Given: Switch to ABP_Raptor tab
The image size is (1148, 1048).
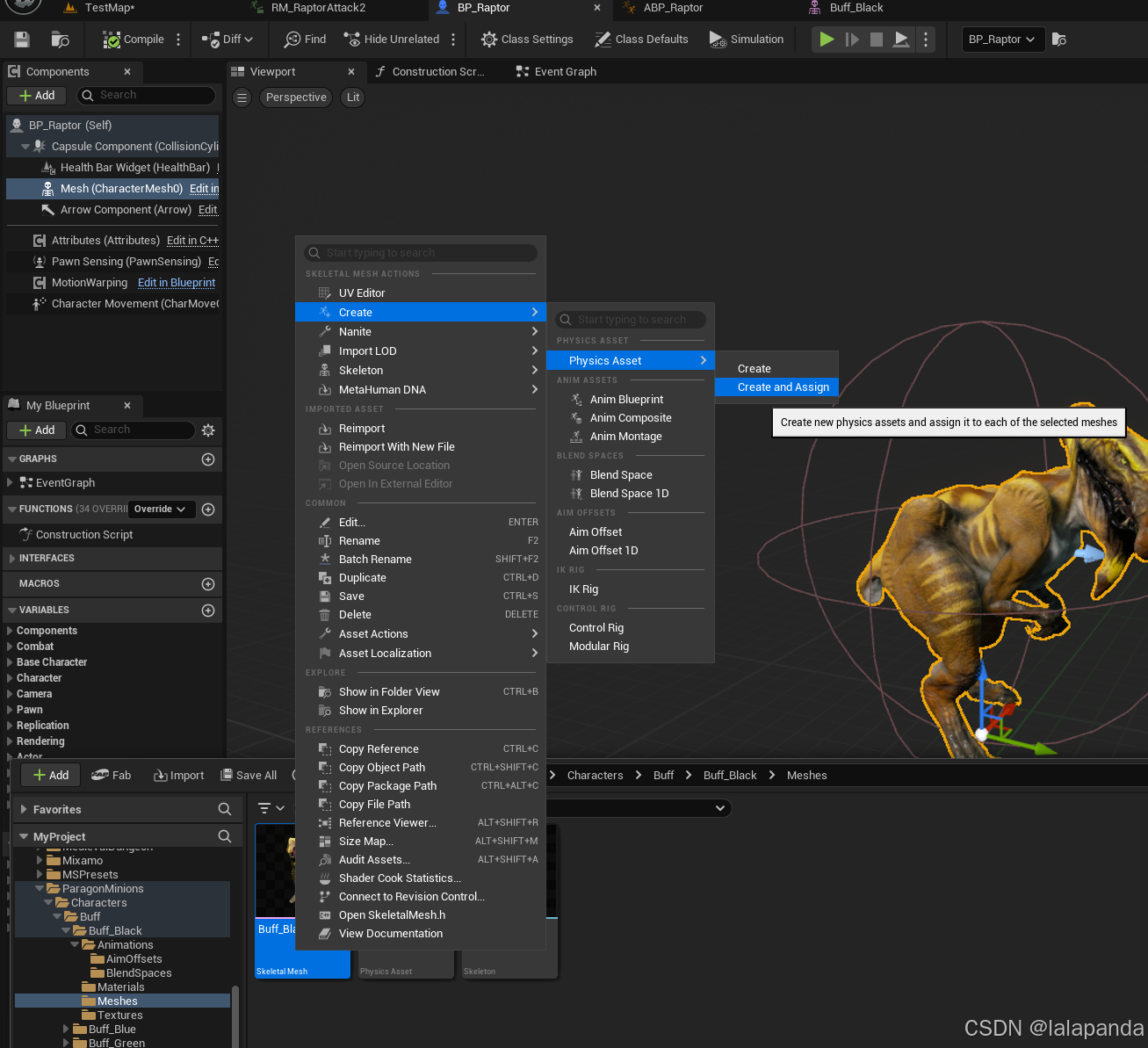Looking at the screenshot, I should click(673, 8).
